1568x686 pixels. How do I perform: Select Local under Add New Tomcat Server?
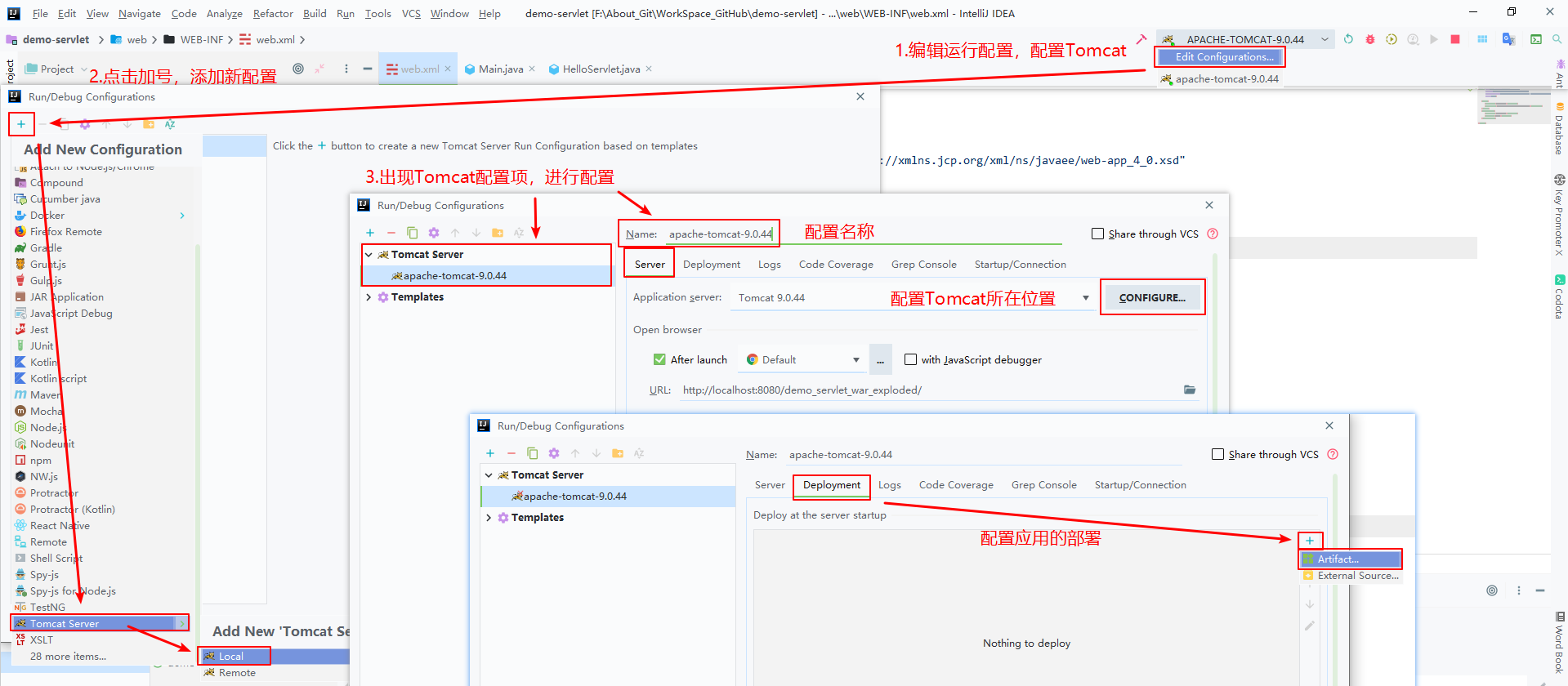pos(275,656)
